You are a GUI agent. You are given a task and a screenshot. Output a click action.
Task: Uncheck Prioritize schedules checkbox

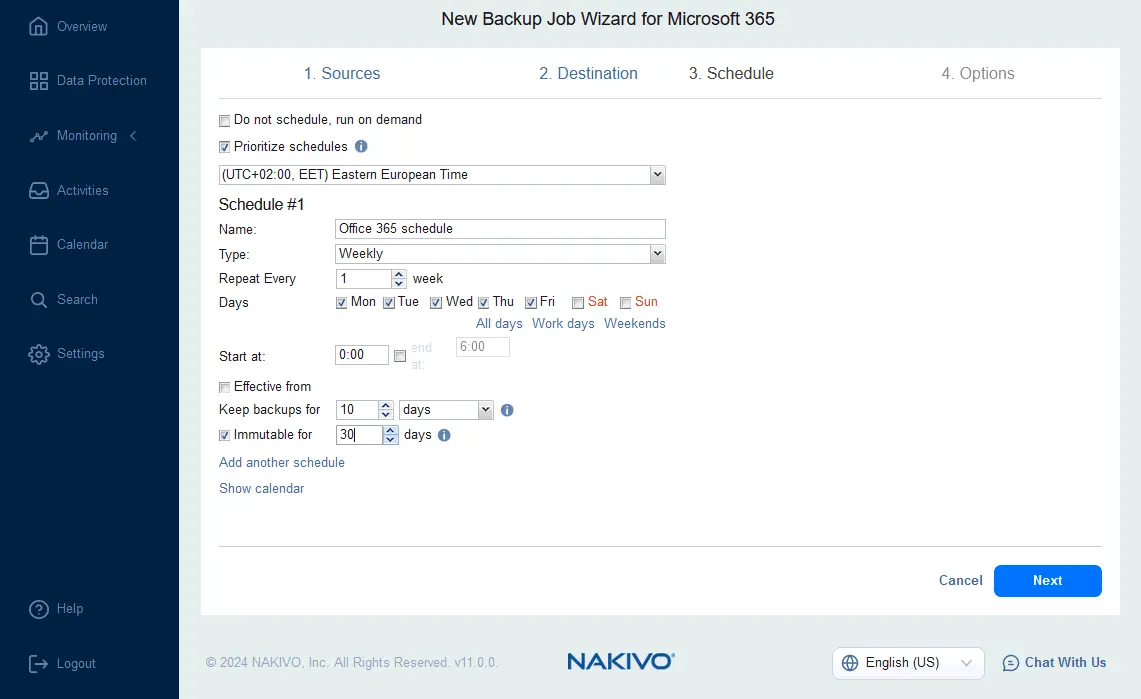pos(224,148)
